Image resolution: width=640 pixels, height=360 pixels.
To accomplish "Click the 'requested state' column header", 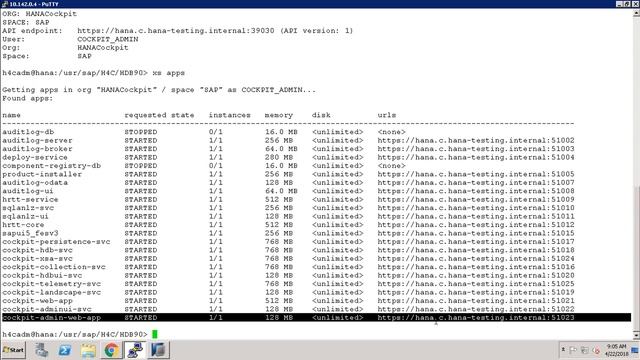I will 159,115.
